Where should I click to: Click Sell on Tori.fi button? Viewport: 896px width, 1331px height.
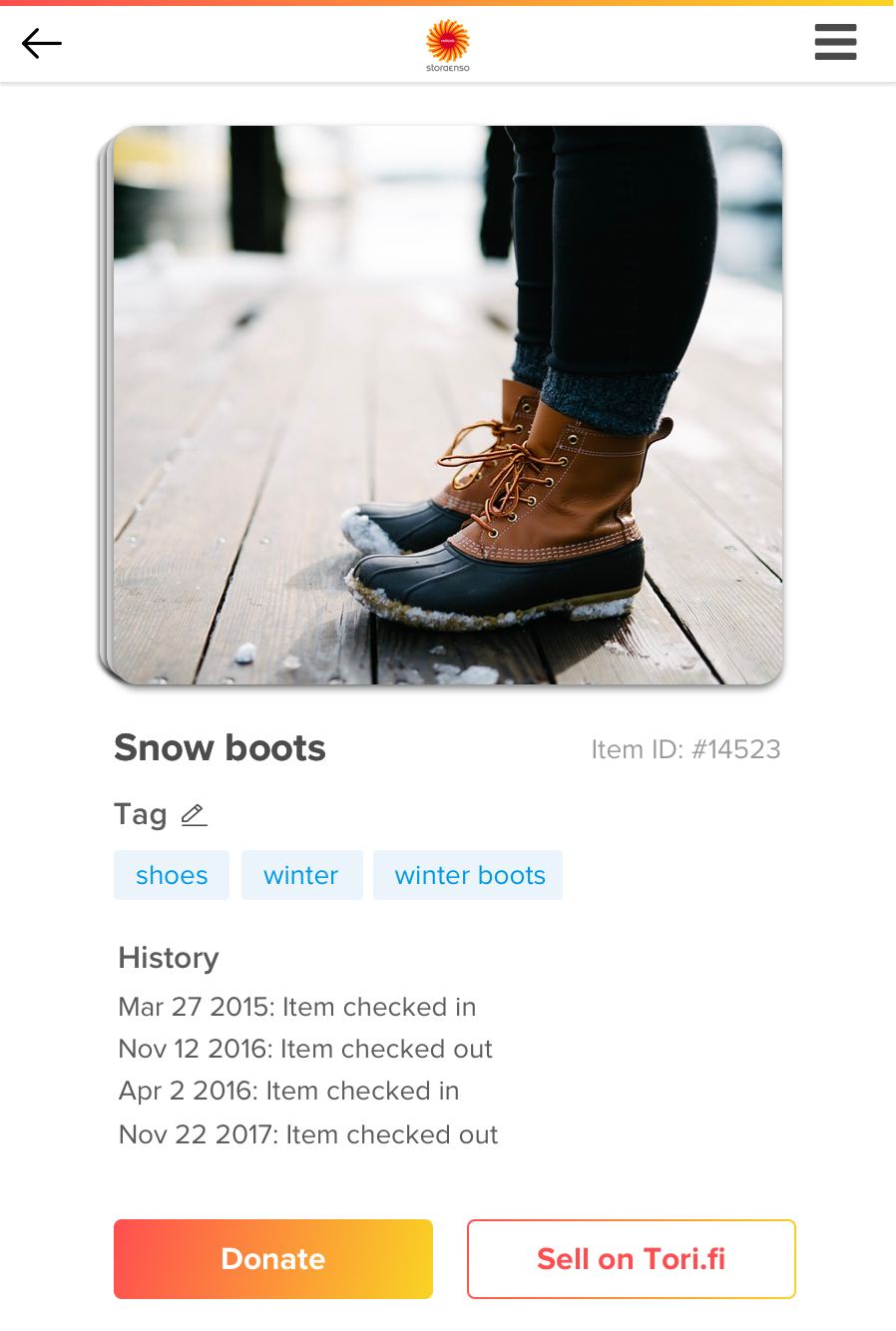[x=632, y=1259]
